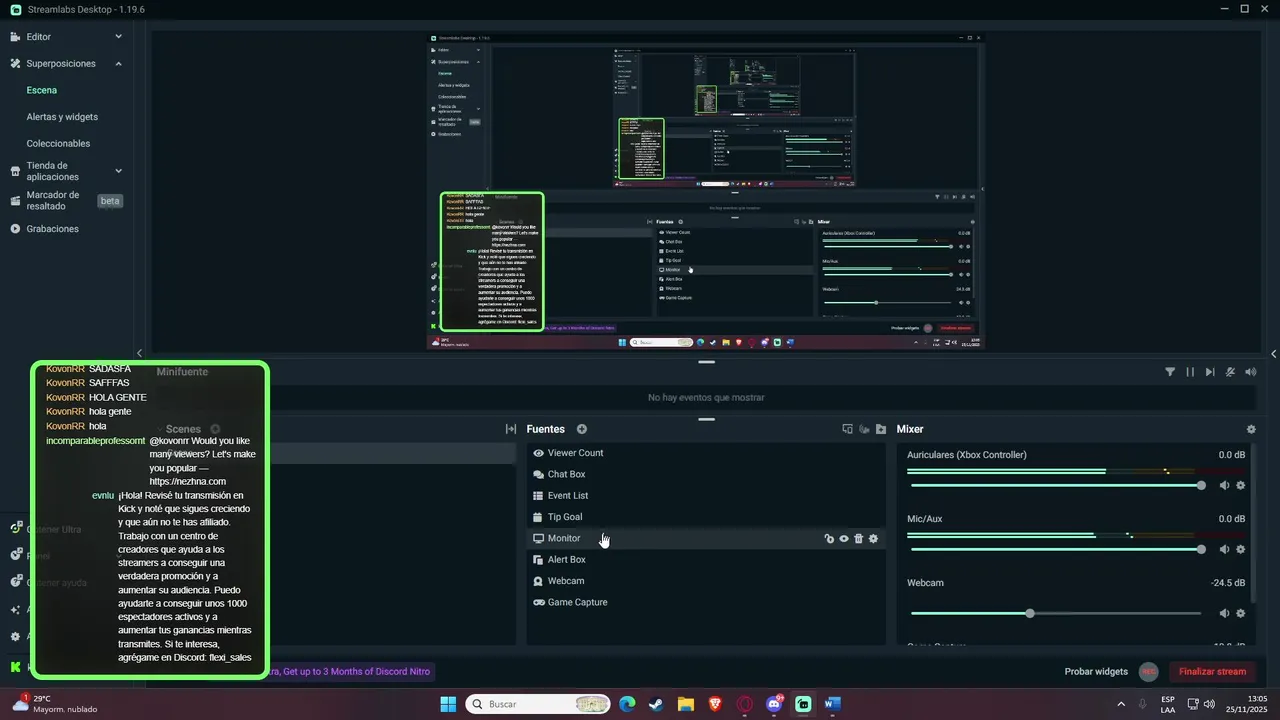Expand the sources panel width toggle
Viewport: 1280px width, 720px height.
511,429
